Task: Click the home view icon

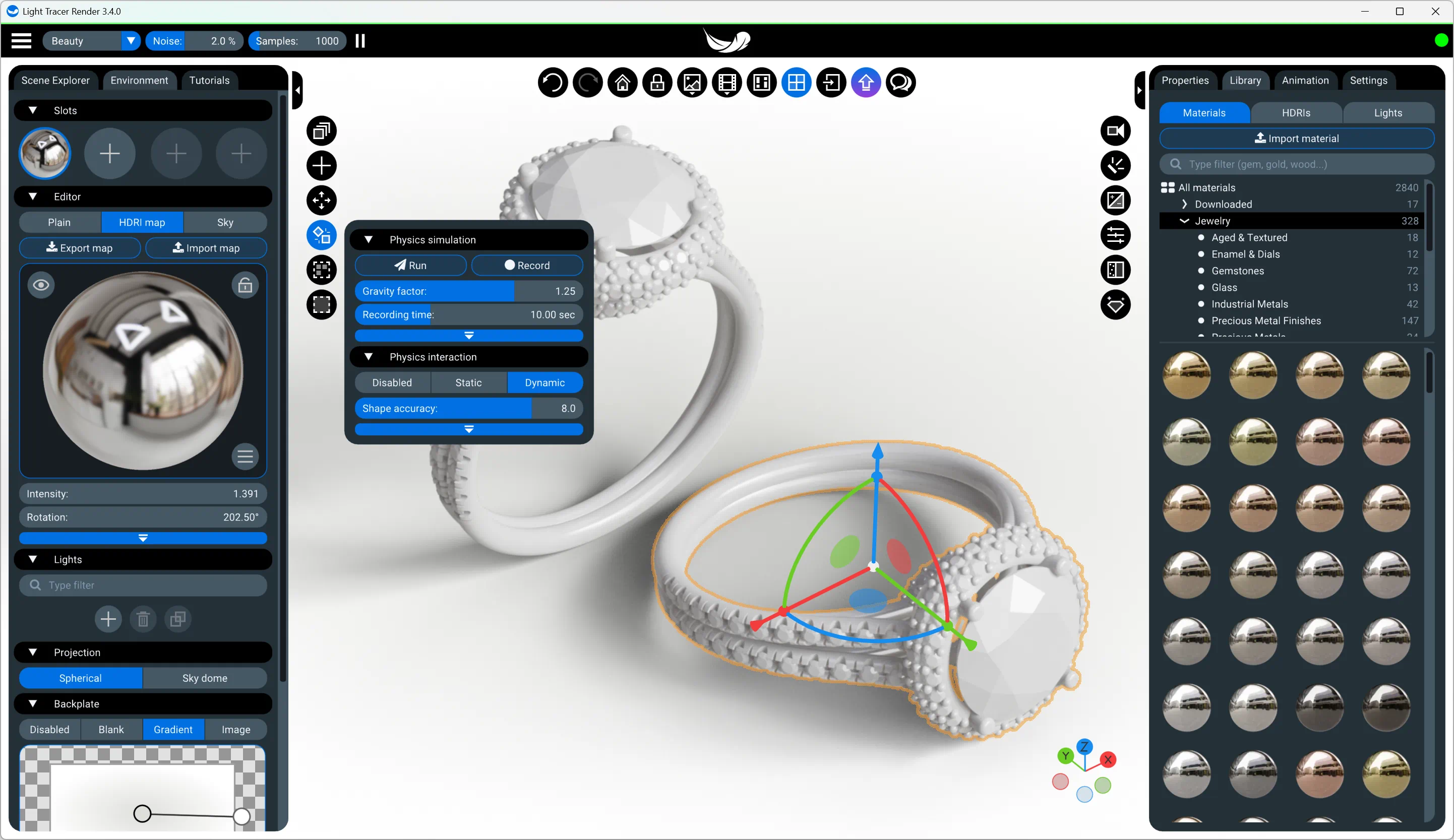Action: pos(623,83)
